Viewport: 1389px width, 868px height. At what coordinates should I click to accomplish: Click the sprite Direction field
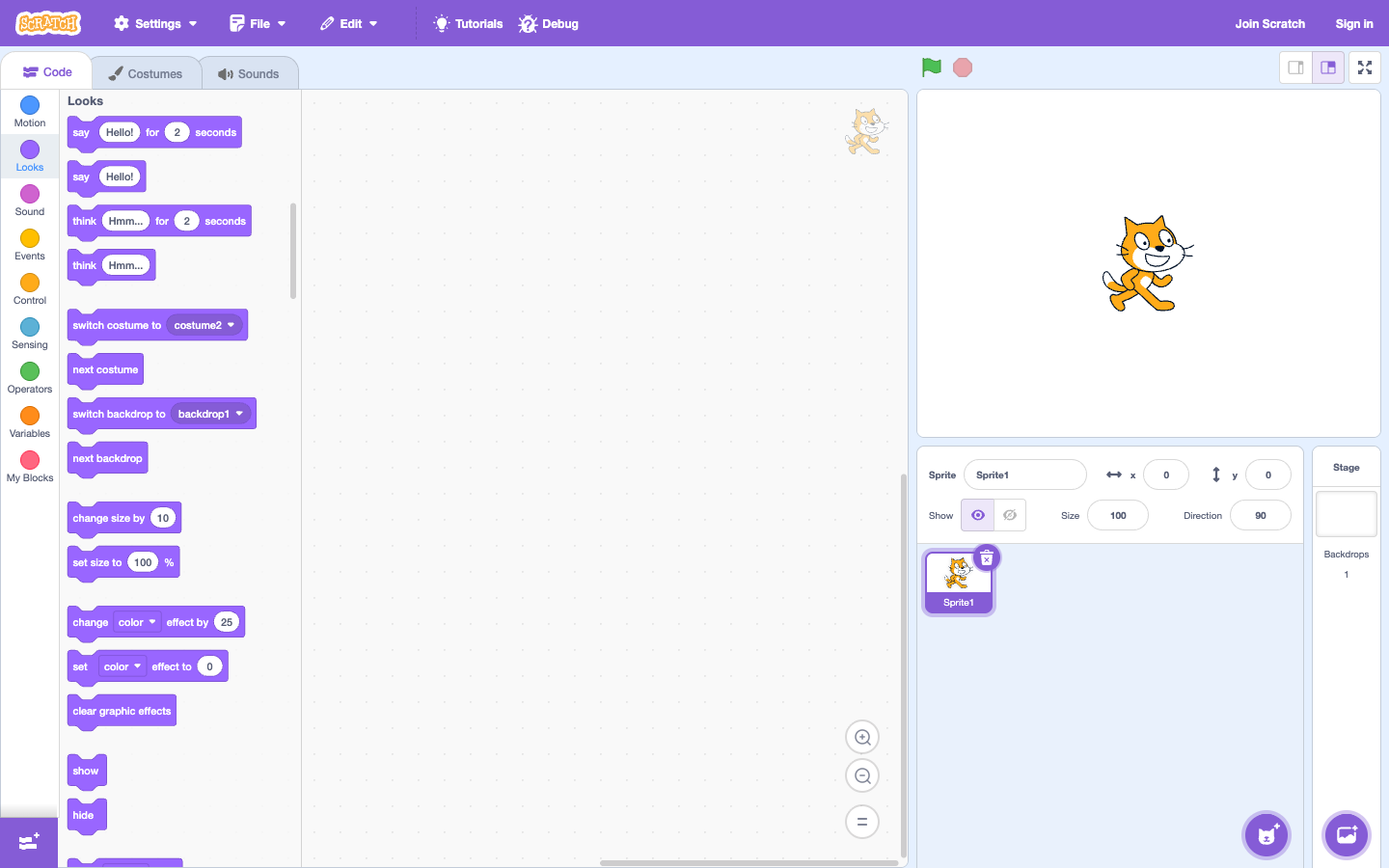click(x=1261, y=515)
